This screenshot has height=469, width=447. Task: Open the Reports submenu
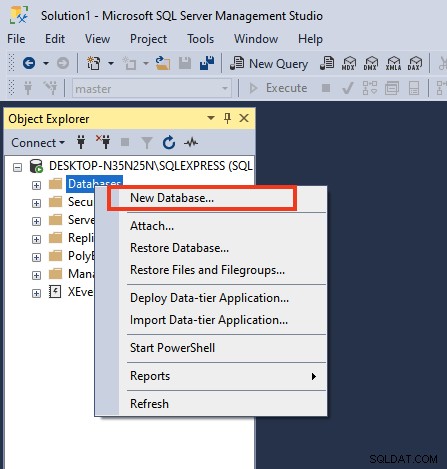click(x=211, y=376)
